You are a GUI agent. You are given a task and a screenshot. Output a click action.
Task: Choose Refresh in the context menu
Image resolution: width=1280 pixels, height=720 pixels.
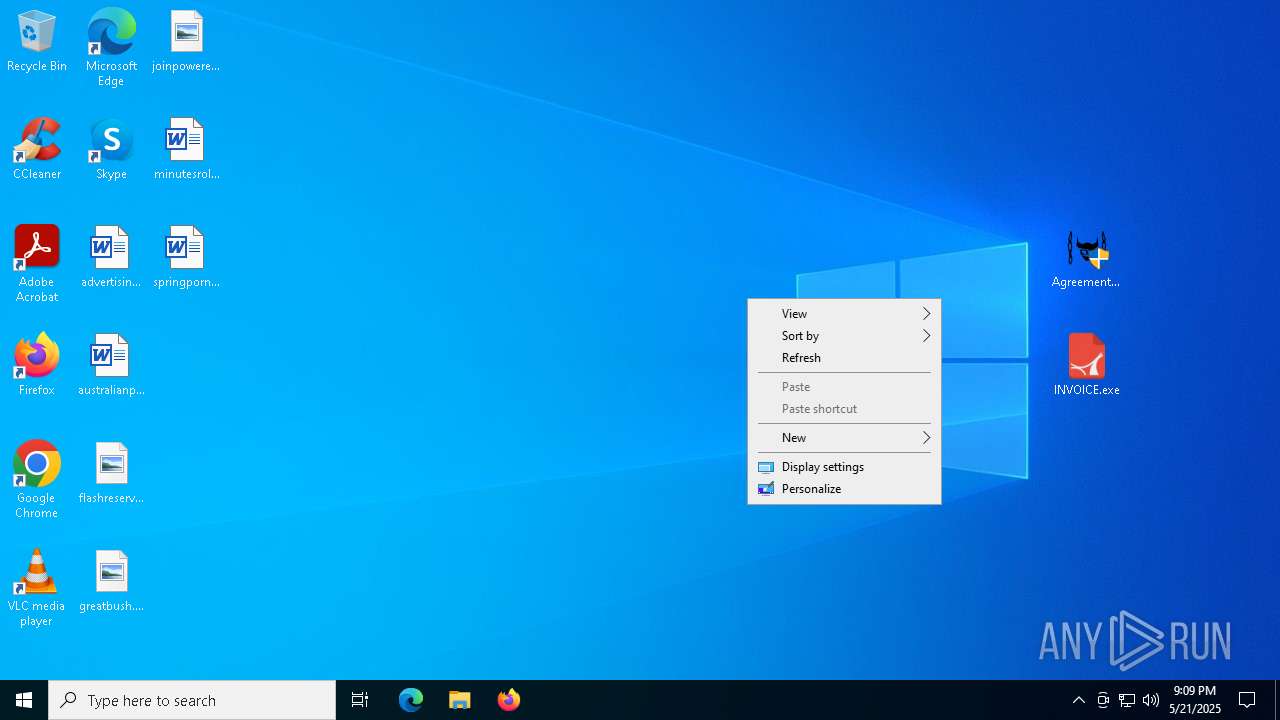[x=844, y=358]
